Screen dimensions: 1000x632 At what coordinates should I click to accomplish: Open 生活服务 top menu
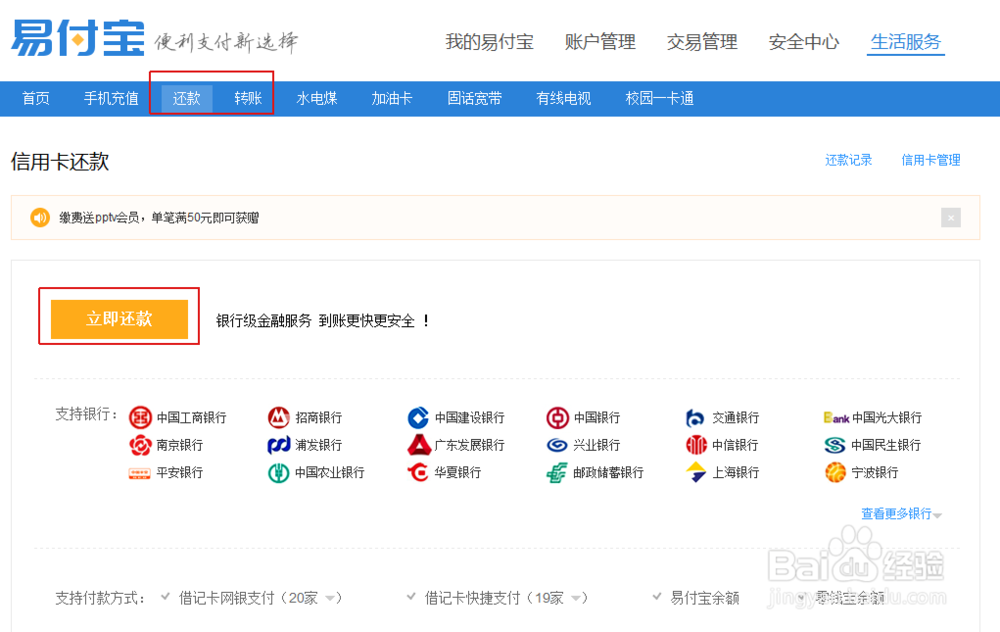point(906,42)
